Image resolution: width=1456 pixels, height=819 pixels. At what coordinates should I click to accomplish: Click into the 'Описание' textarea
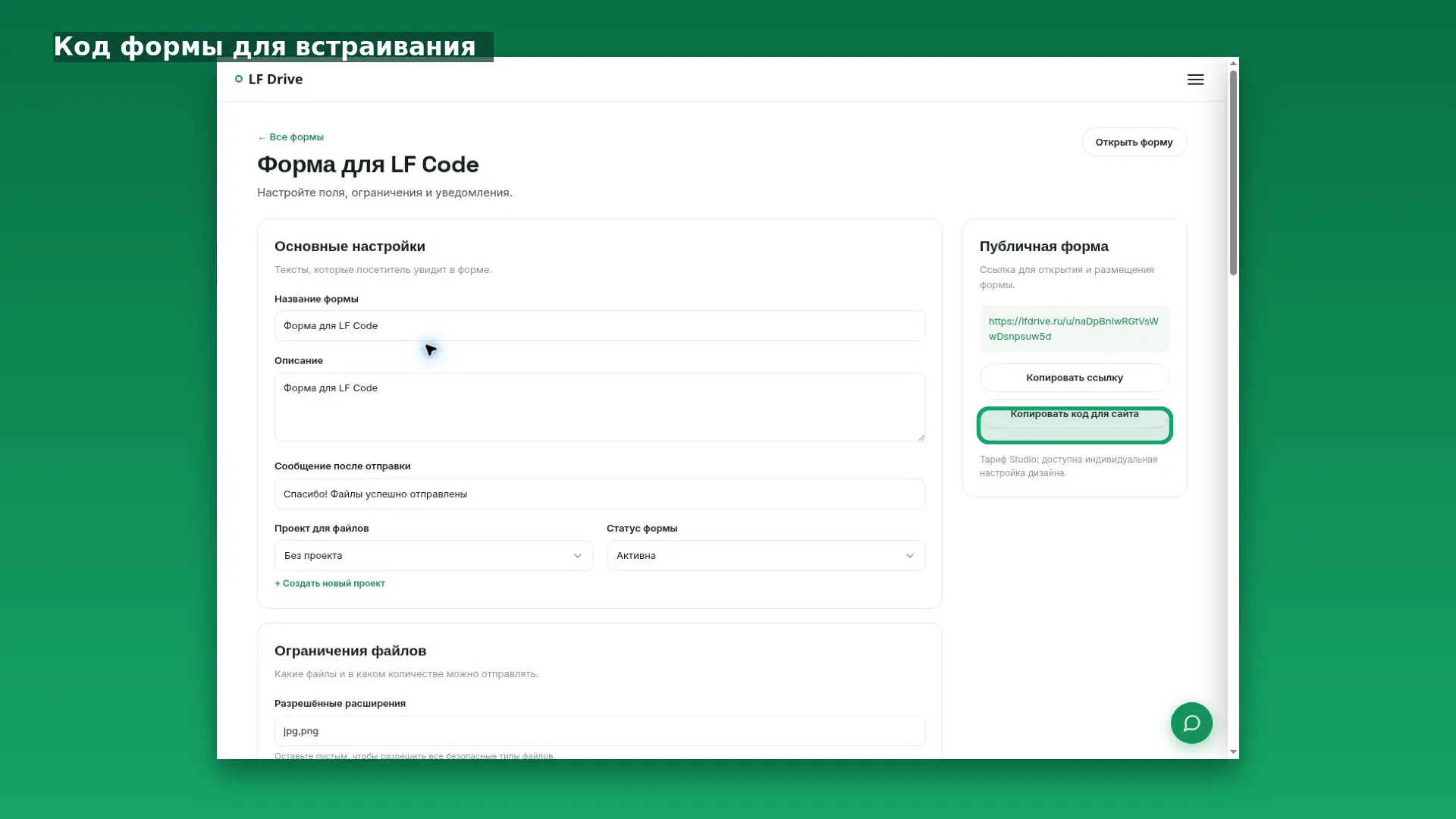[599, 407]
